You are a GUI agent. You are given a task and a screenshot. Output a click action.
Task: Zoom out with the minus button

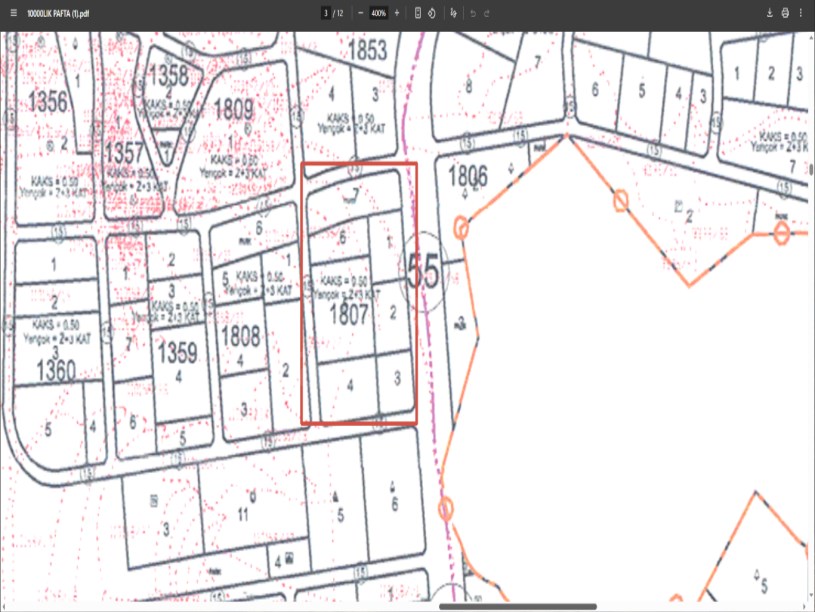(x=360, y=13)
